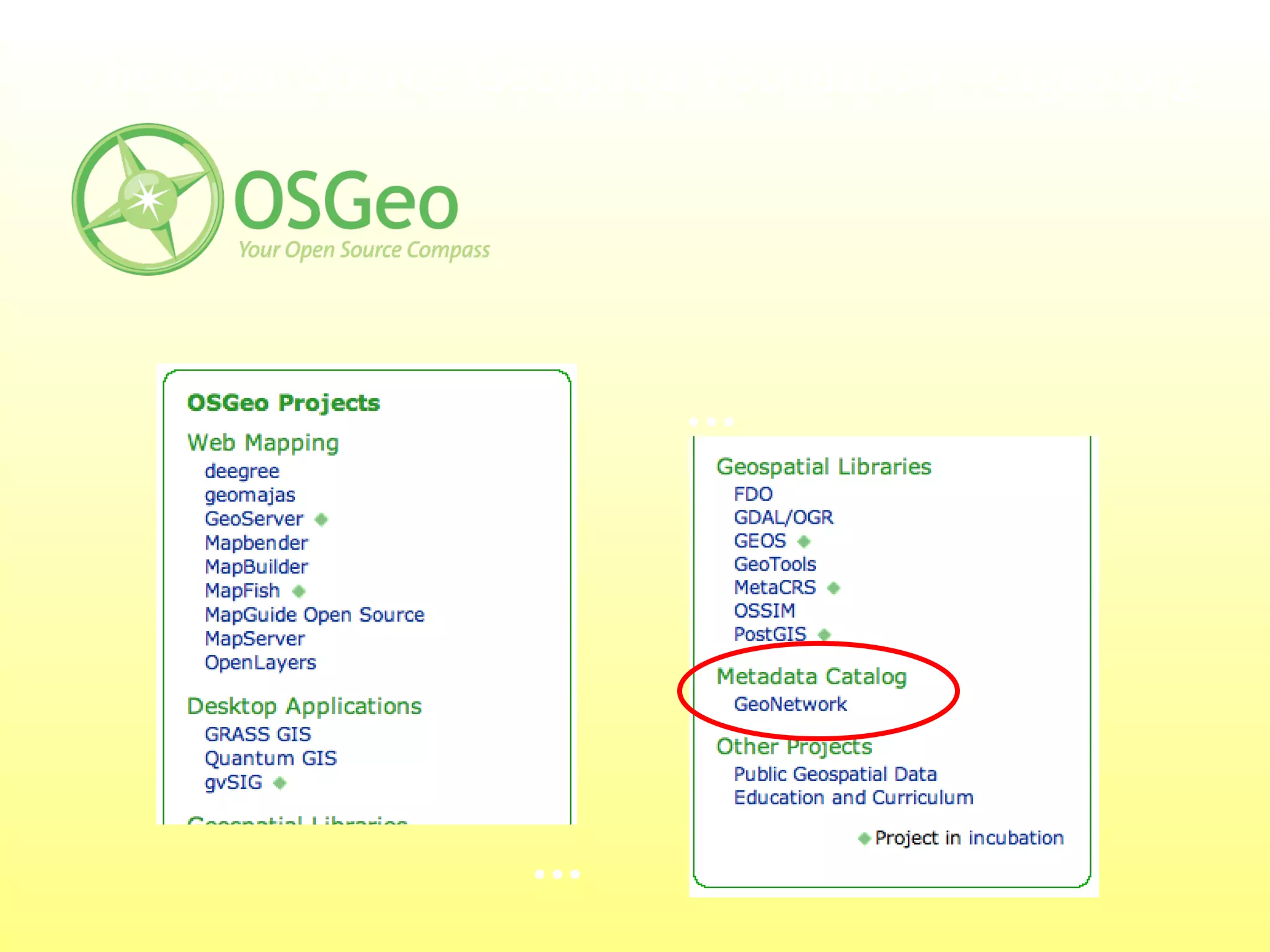Open the GRASS GIS link
Viewport: 1270px width, 952px height.
tap(258, 734)
